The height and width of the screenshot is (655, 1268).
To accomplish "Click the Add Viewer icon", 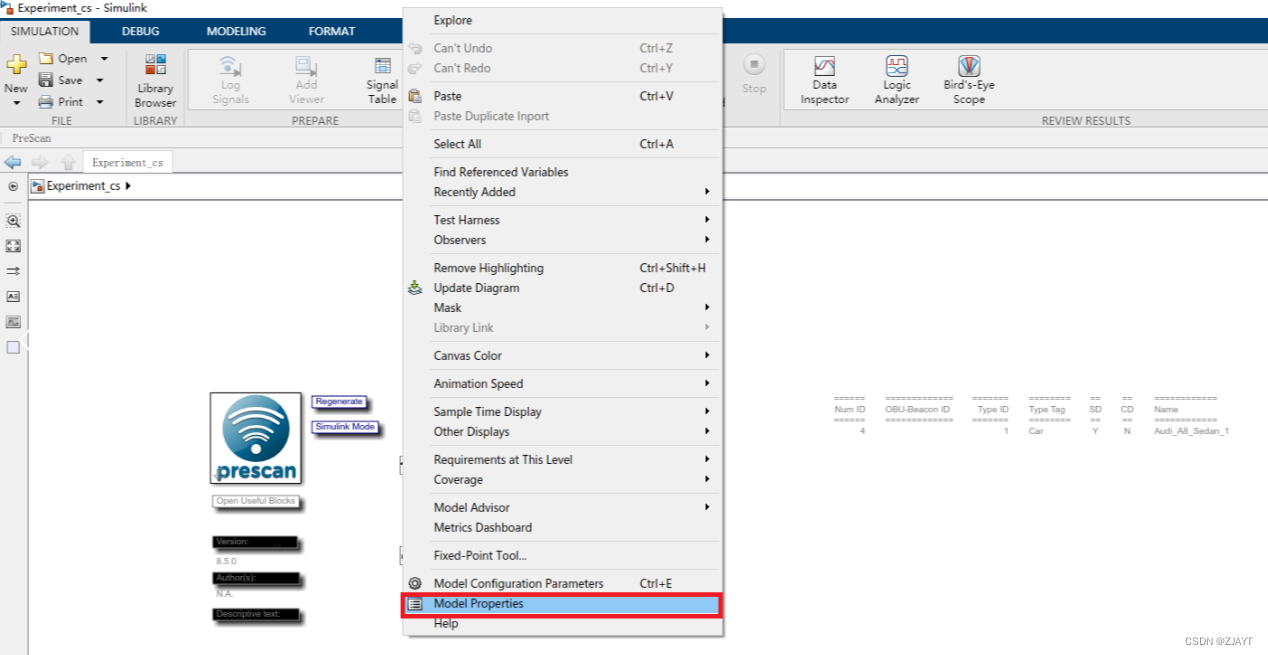I will (306, 66).
